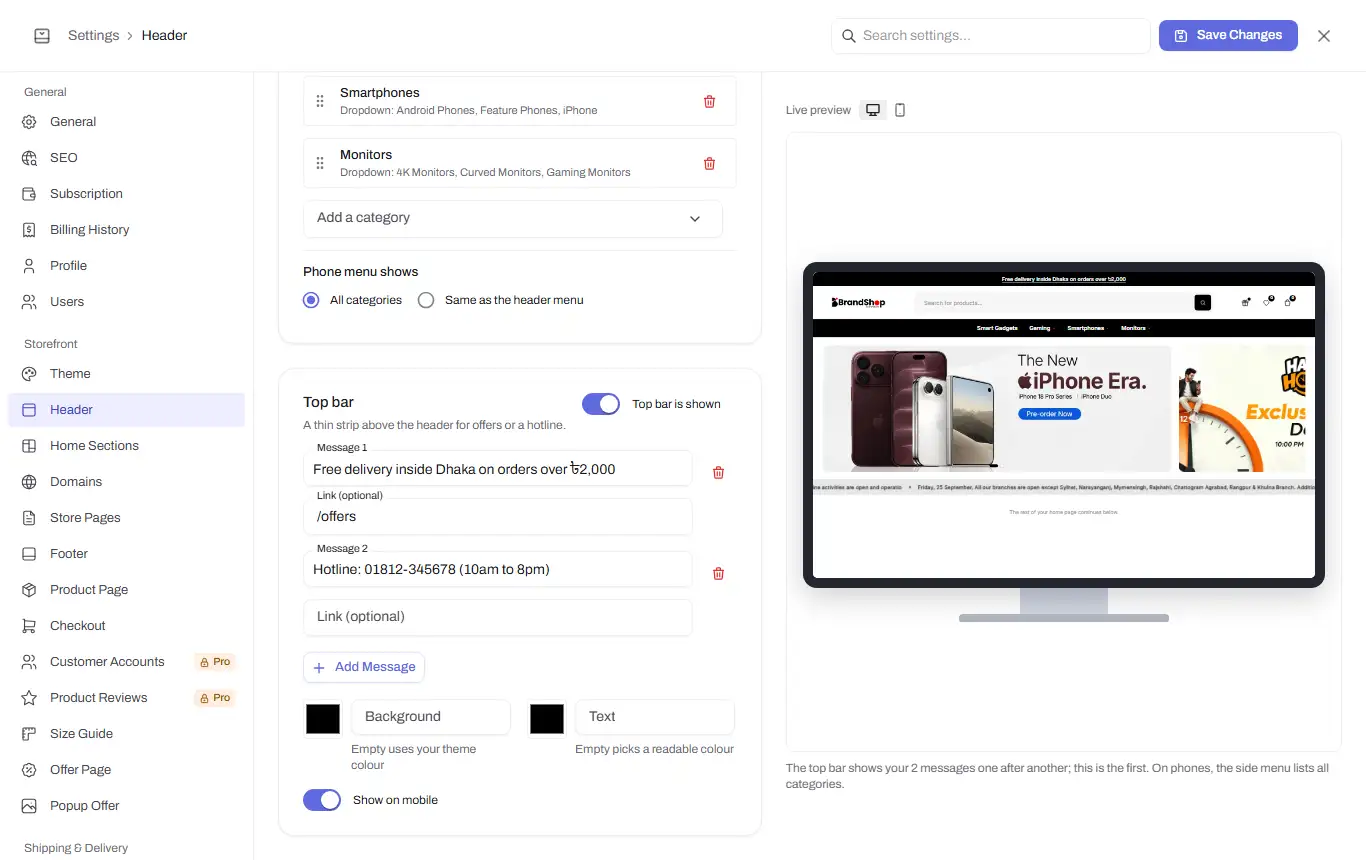Click the Popup Offer image icon

tap(30, 806)
